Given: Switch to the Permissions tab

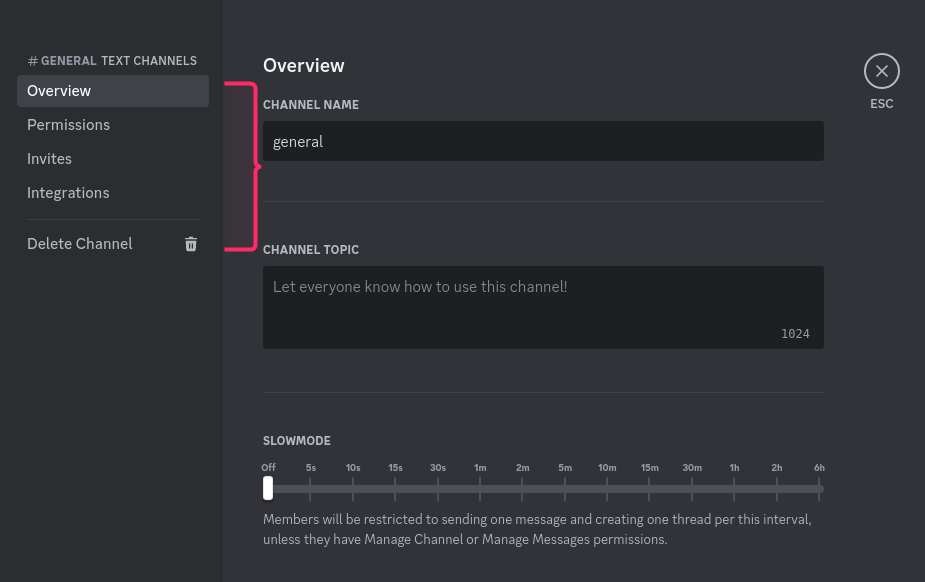Looking at the screenshot, I should 68,125.
